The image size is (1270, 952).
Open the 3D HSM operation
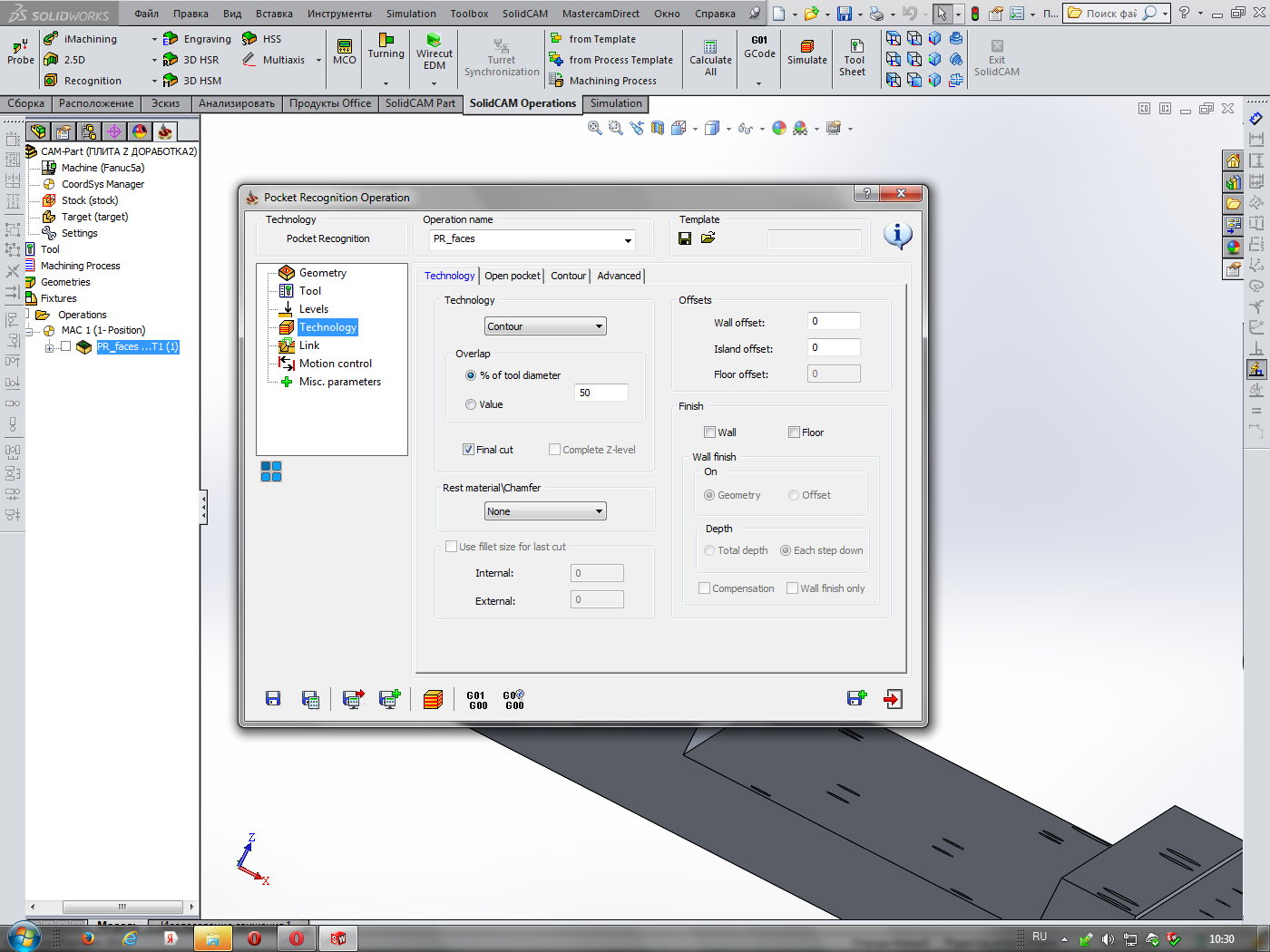tap(192, 81)
